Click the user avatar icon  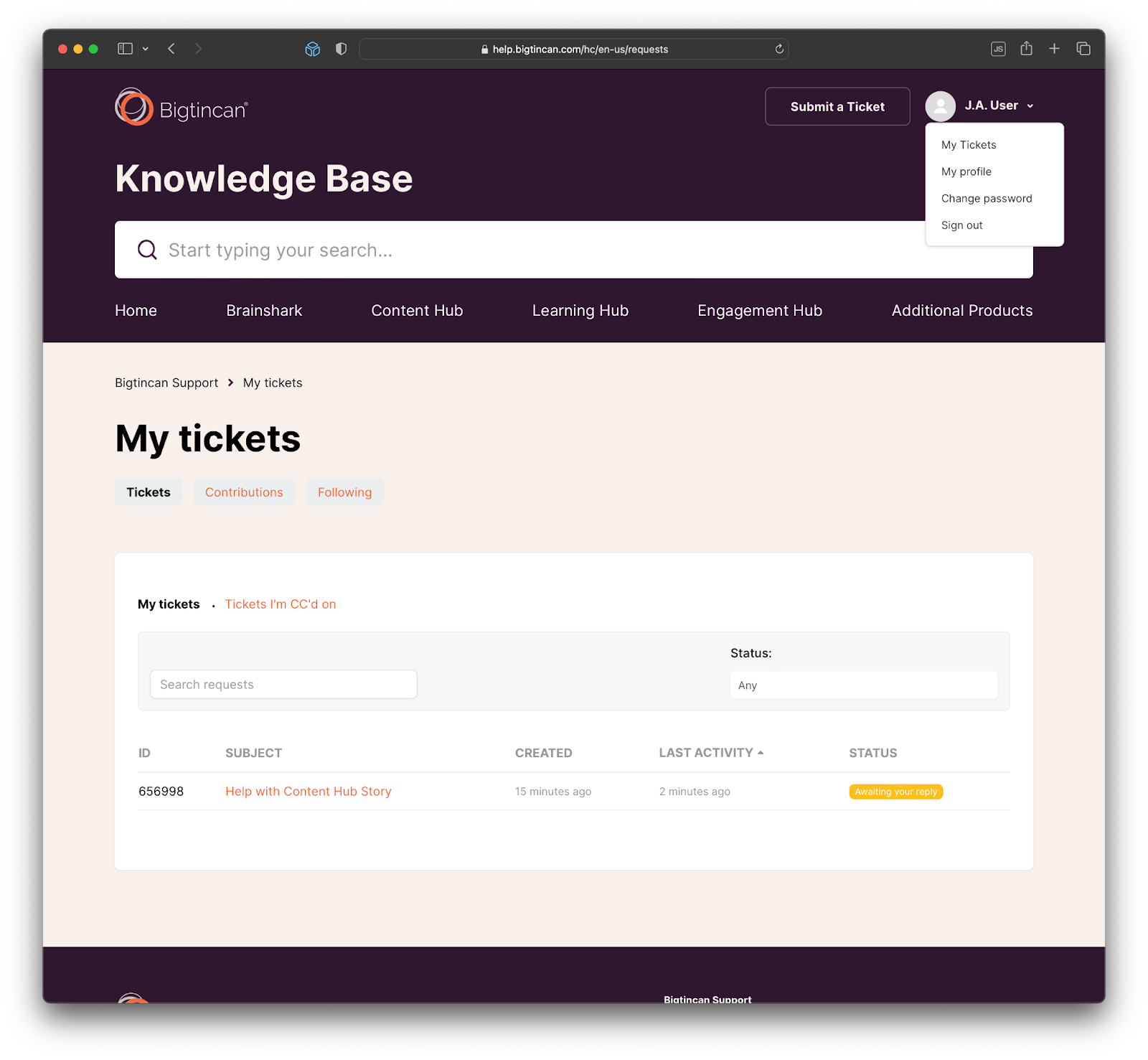[x=940, y=106]
